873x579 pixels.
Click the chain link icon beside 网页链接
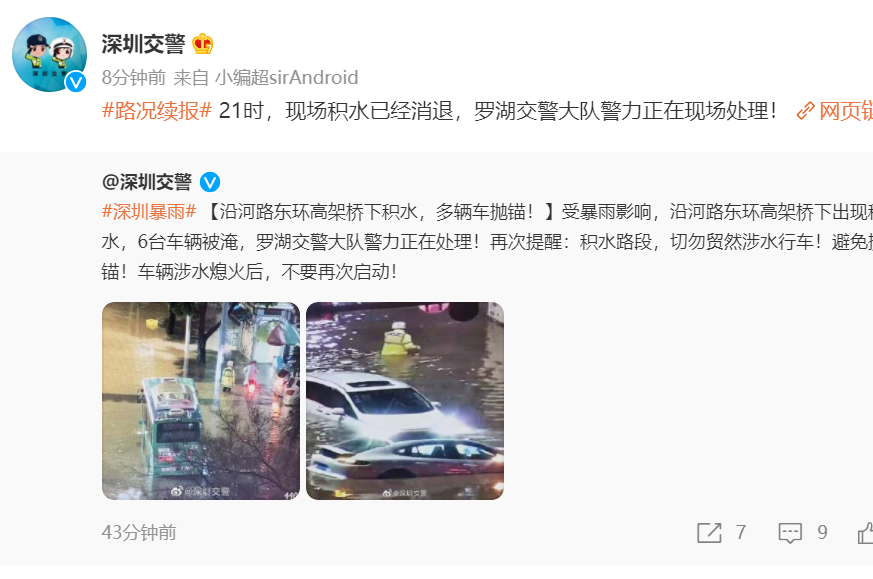coord(805,111)
